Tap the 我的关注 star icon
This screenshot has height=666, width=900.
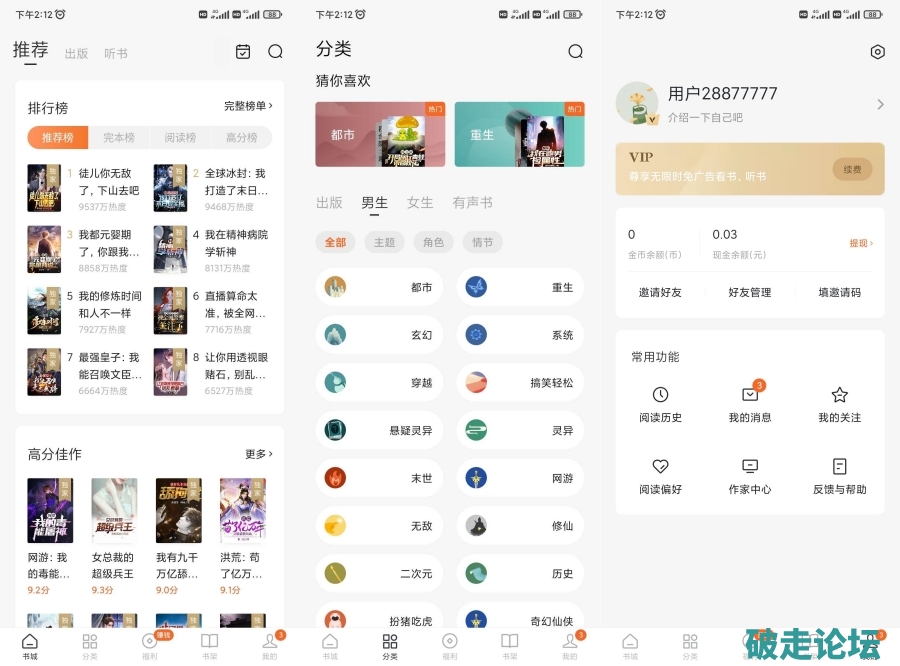pyautogui.click(x=839, y=396)
